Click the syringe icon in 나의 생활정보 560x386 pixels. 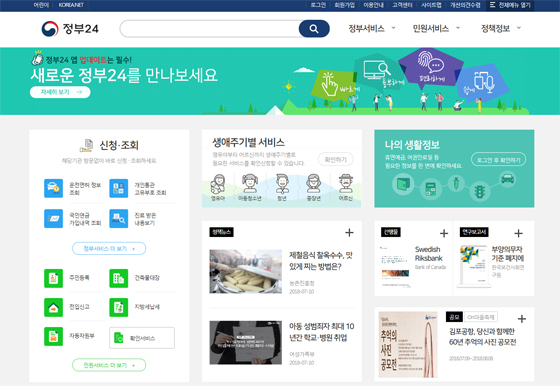tap(456, 183)
